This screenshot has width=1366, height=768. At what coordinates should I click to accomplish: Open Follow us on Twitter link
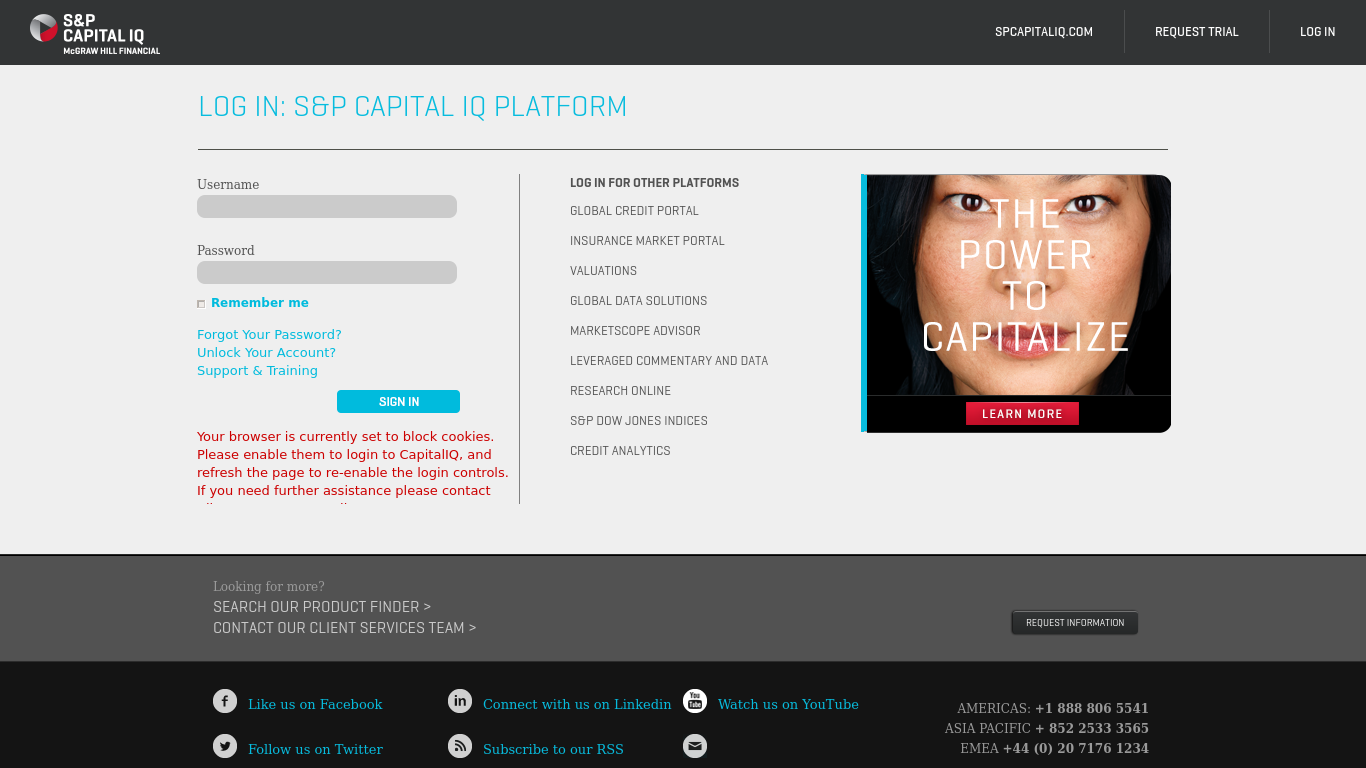click(315, 750)
